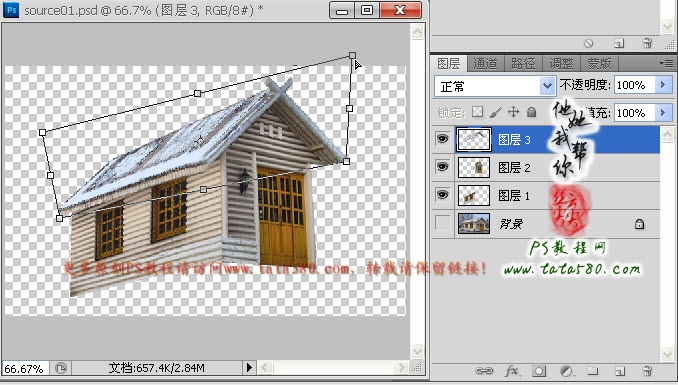This screenshot has height=385, width=678.
Task: Click the new item icon in upper panel
Action: (619, 43)
